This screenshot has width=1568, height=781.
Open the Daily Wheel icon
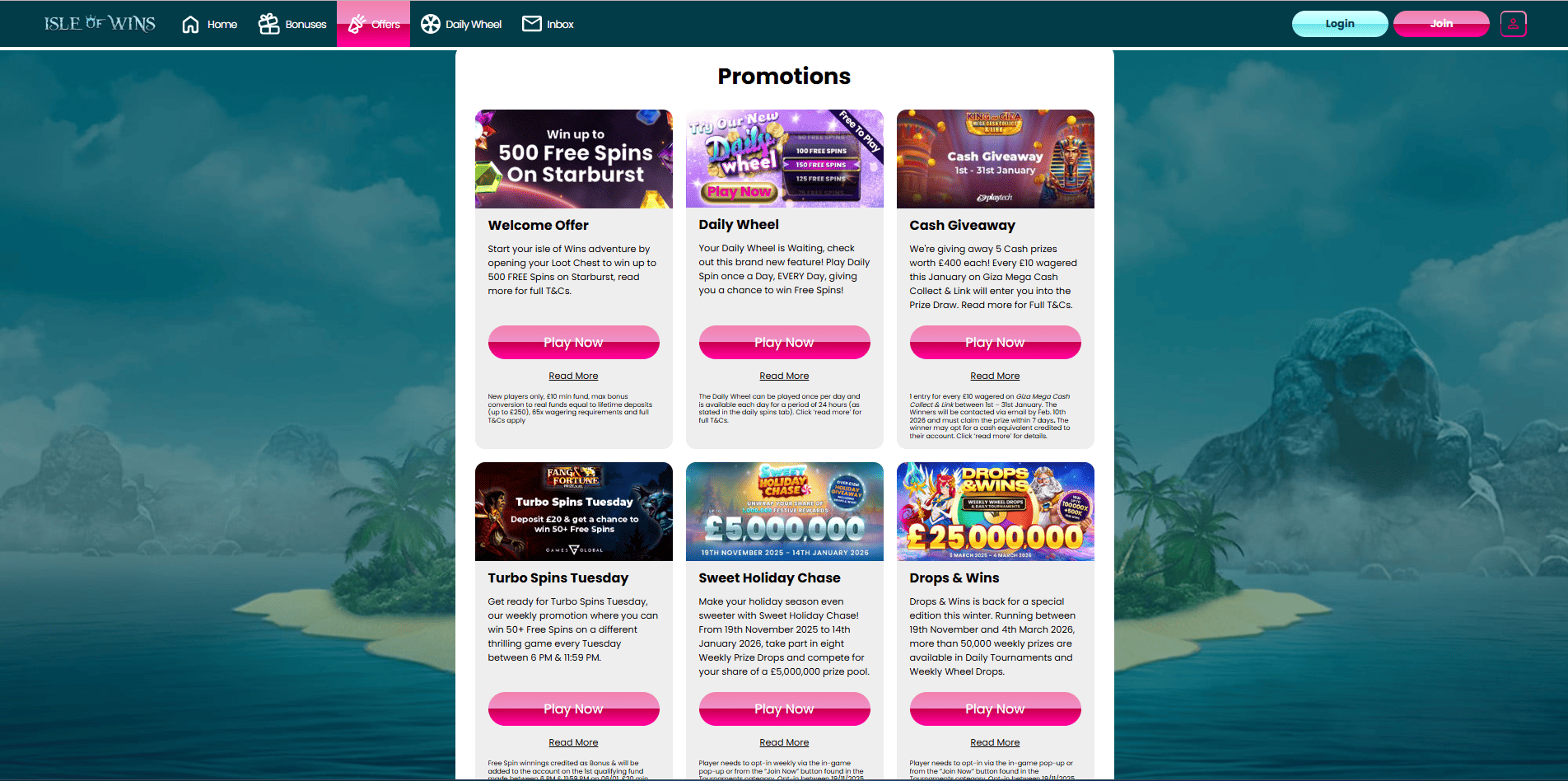[x=431, y=24]
